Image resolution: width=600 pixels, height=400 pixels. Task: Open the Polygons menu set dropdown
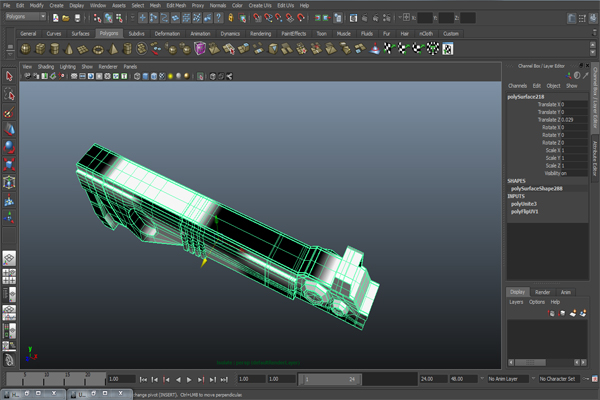coord(25,16)
